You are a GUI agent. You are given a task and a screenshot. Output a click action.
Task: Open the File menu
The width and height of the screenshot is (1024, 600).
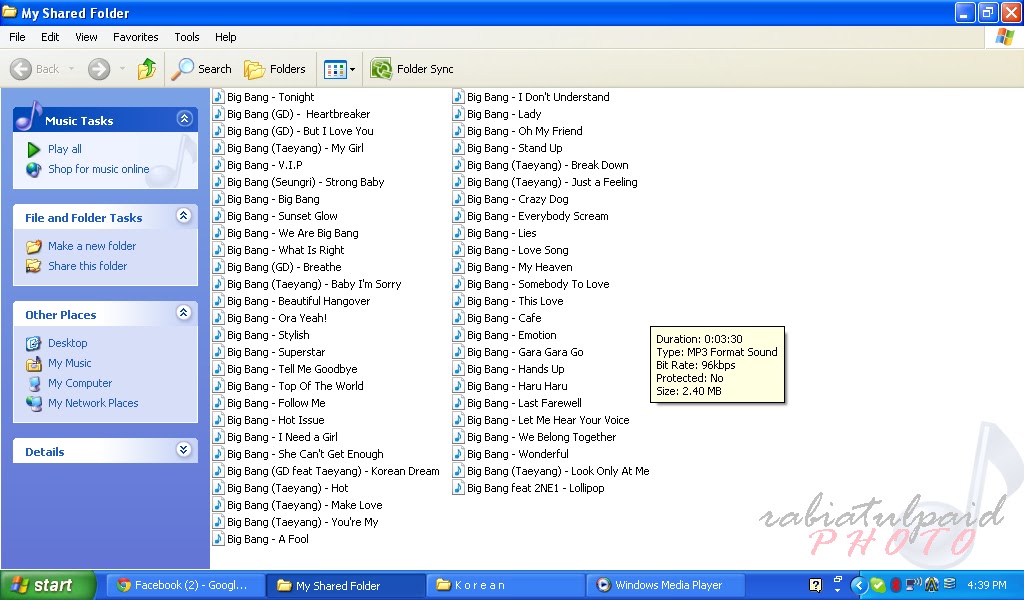(x=18, y=37)
